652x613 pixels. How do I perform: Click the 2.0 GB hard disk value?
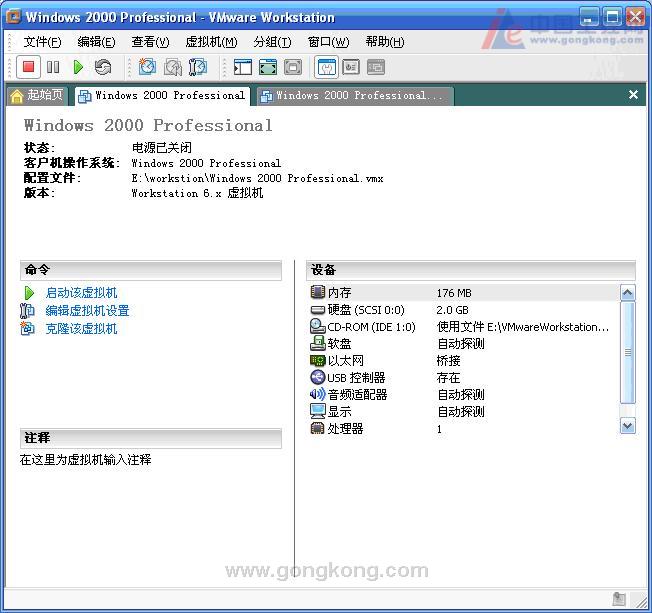452,310
